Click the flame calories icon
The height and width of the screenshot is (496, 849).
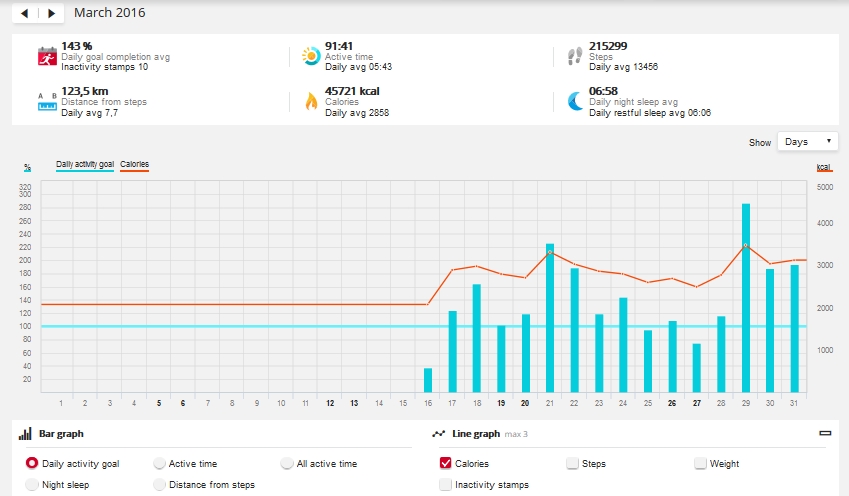click(x=310, y=101)
